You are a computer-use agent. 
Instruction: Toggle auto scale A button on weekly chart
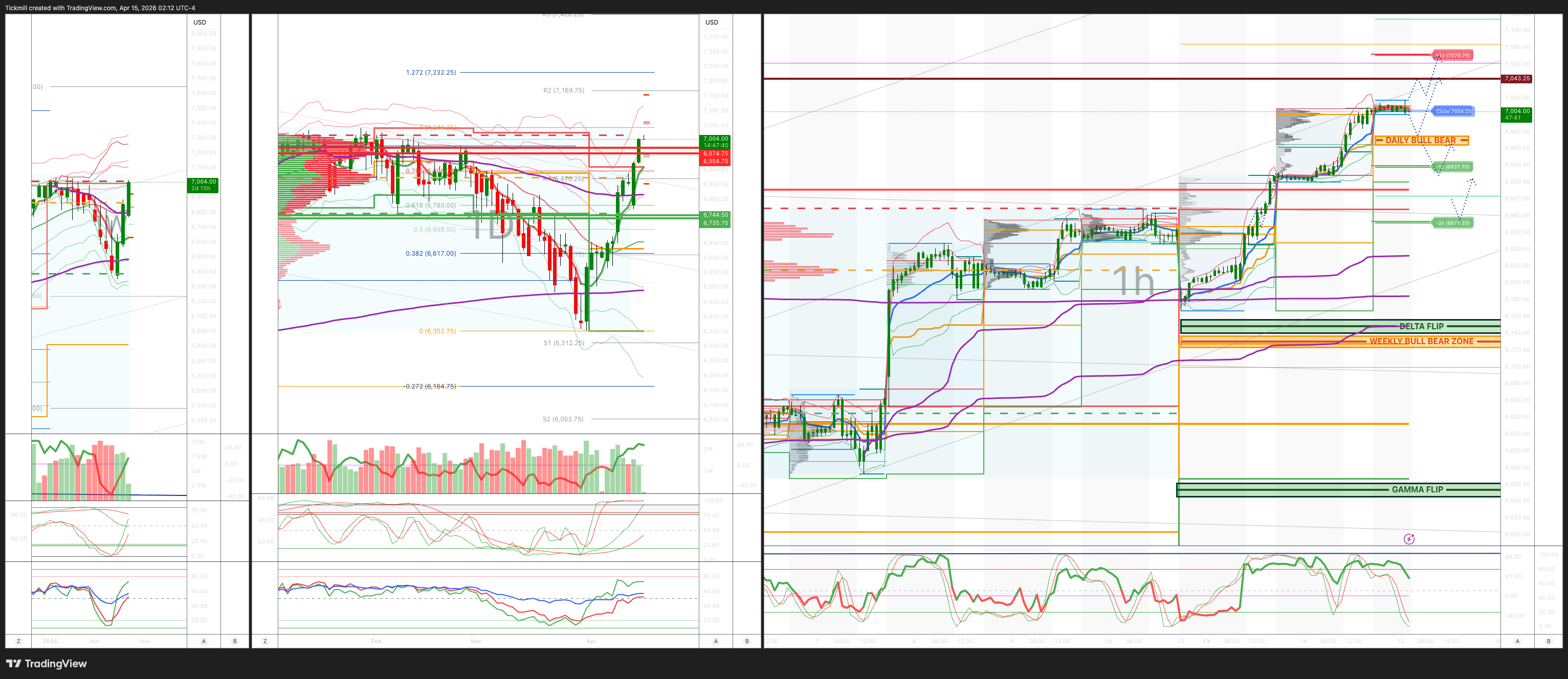click(203, 641)
